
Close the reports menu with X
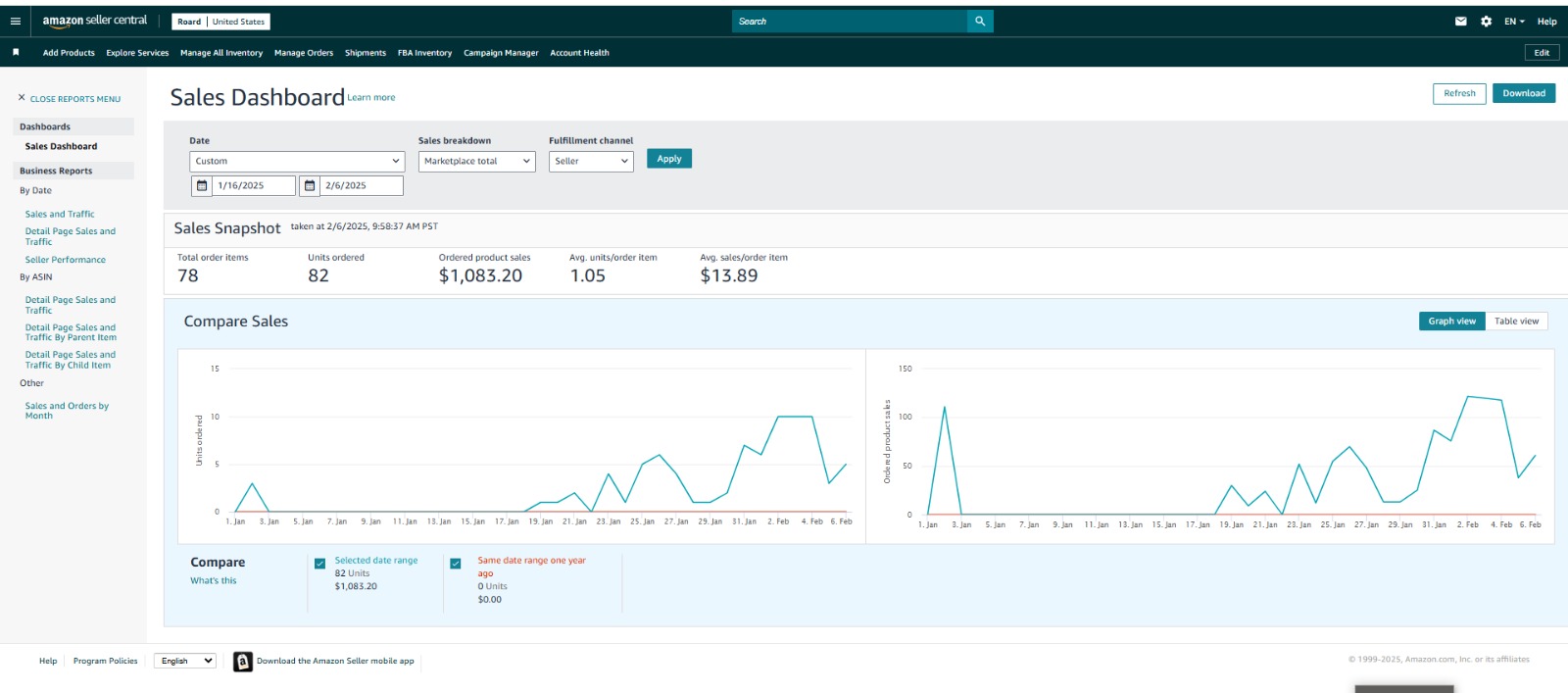22,98
